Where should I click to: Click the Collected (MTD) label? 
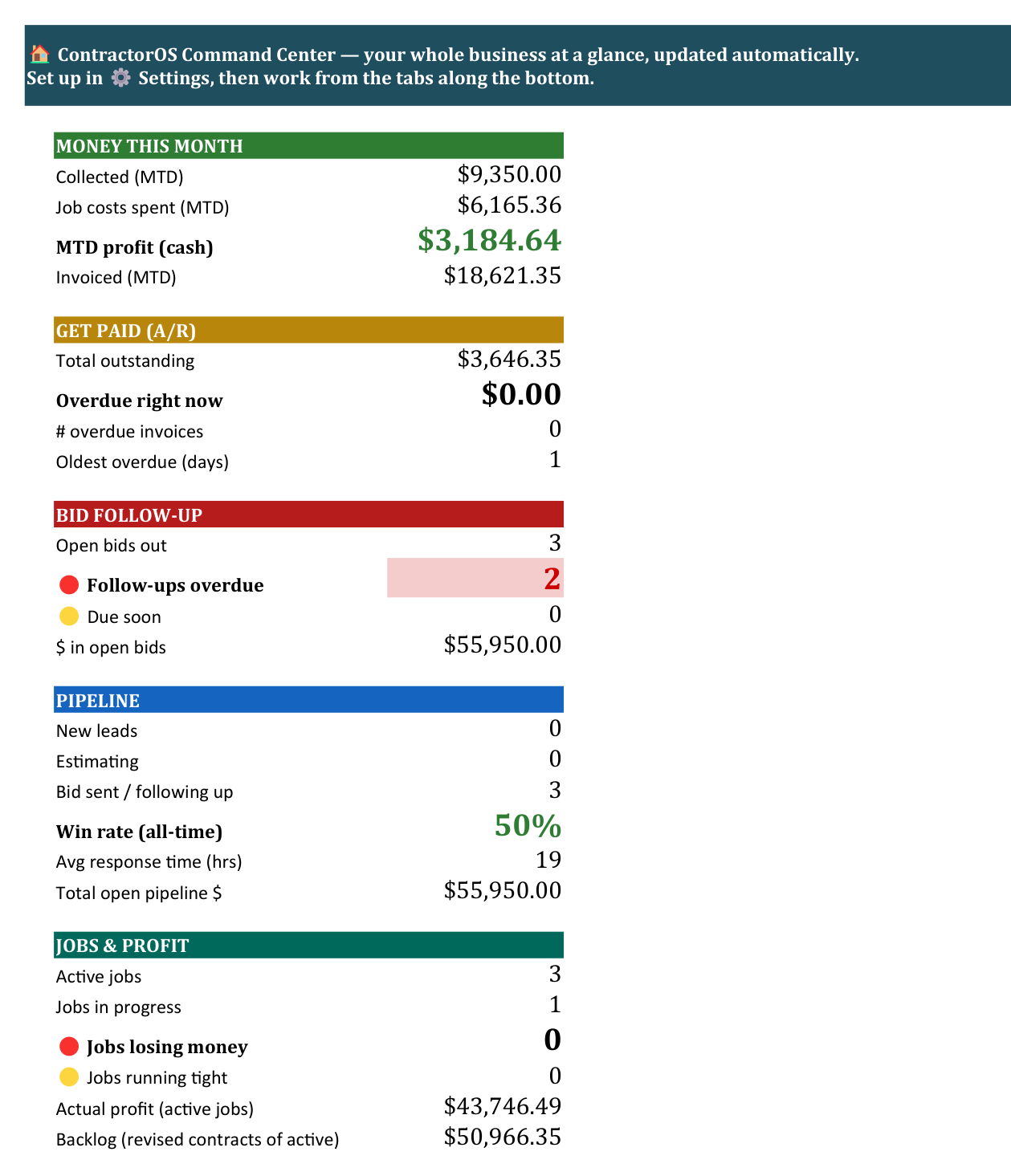point(120,177)
